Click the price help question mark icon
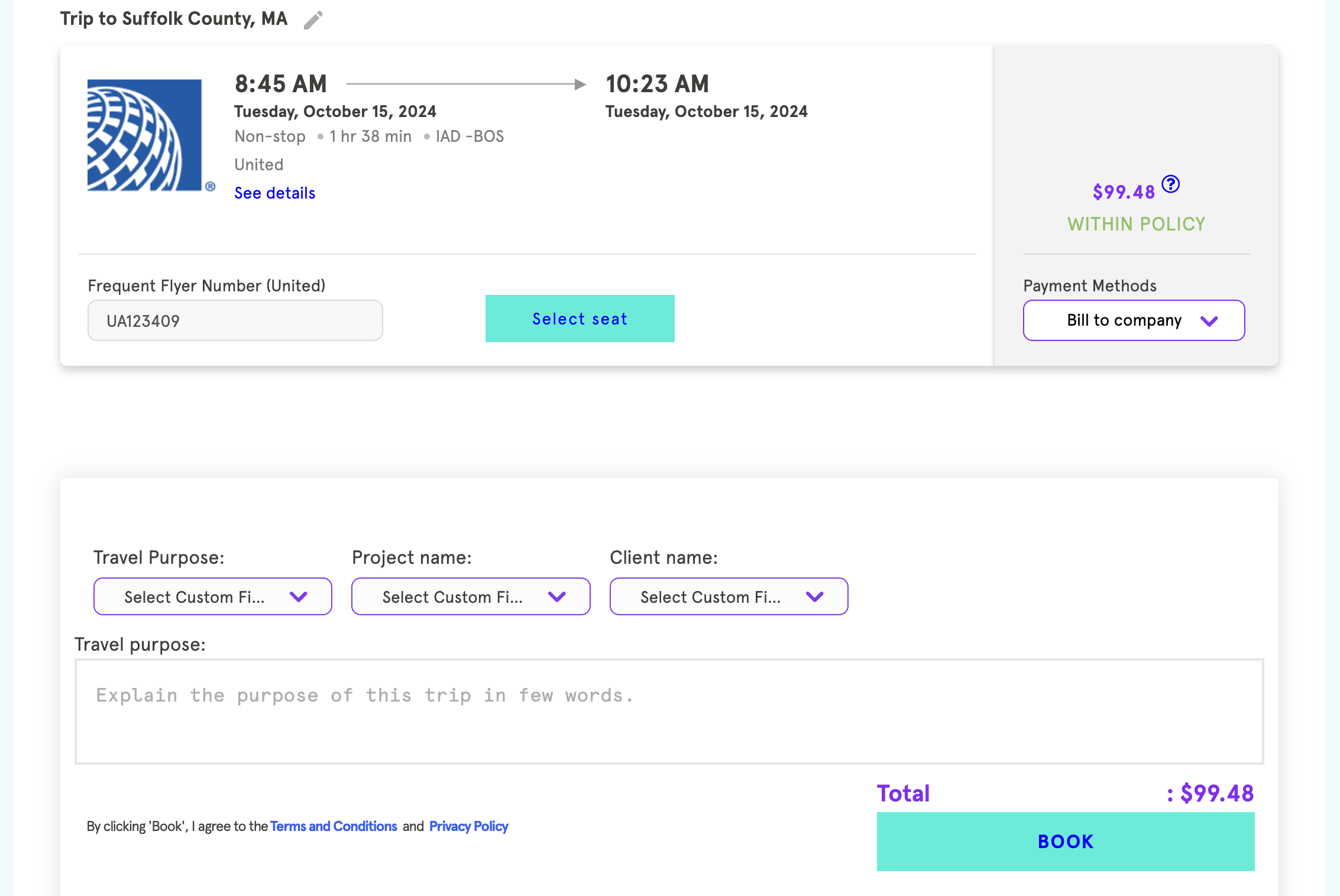 [1170, 184]
